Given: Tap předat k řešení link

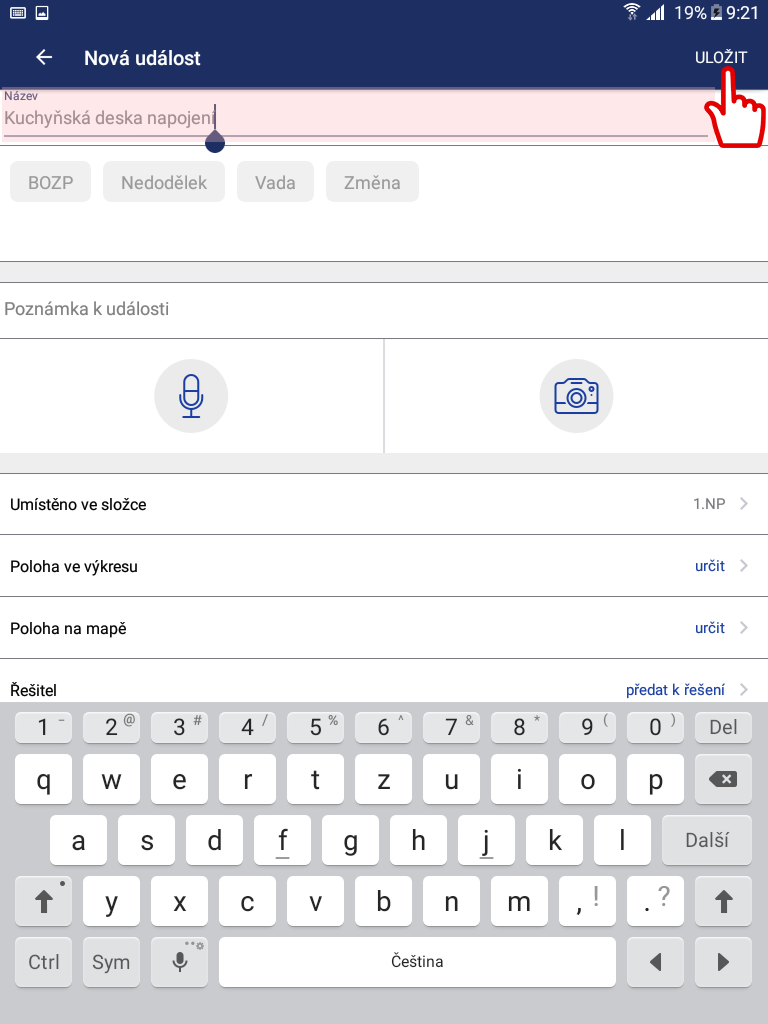Looking at the screenshot, I should pyautogui.click(x=675, y=690).
